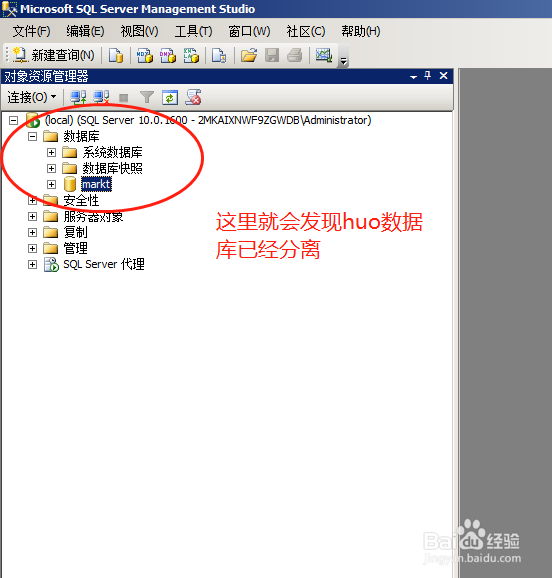The image size is (552, 578).
Task: Click the filter funnel icon
Action: click(x=147, y=98)
